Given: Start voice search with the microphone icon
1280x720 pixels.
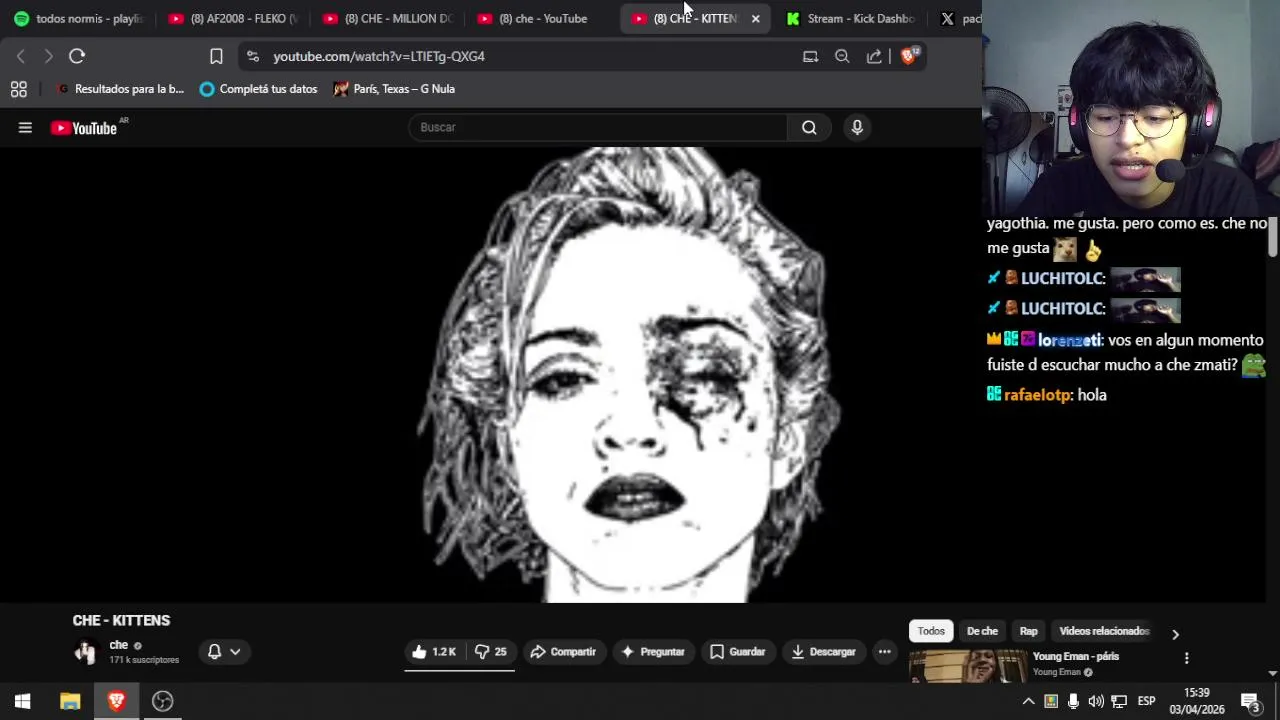Looking at the screenshot, I should pyautogui.click(x=857, y=127).
